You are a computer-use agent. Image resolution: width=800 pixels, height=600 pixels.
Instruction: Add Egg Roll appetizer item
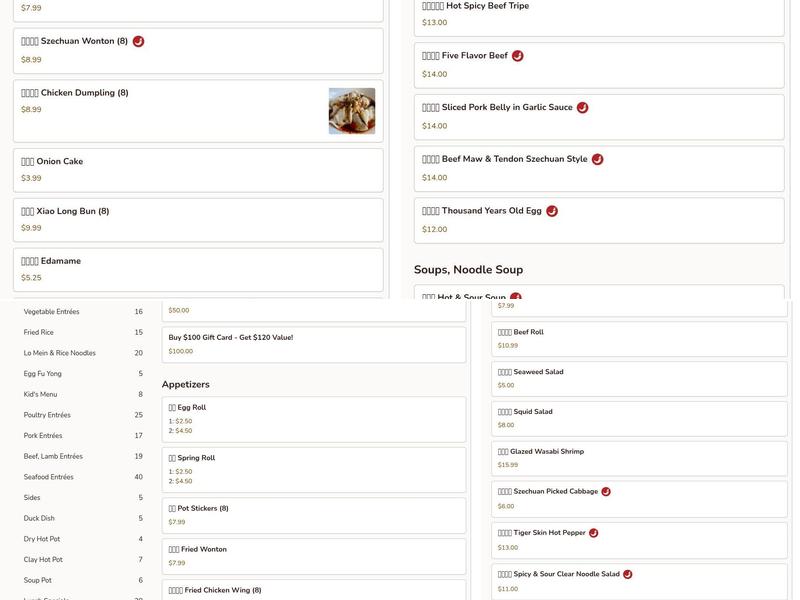313,418
